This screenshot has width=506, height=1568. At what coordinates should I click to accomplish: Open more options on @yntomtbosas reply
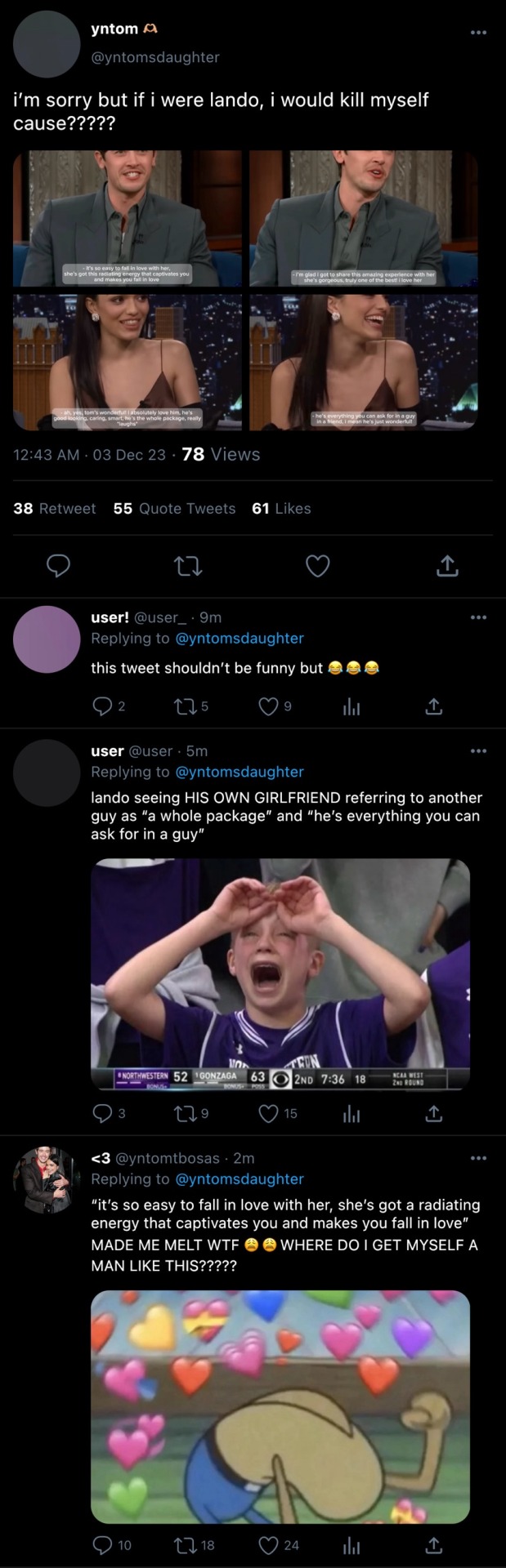point(478,1158)
